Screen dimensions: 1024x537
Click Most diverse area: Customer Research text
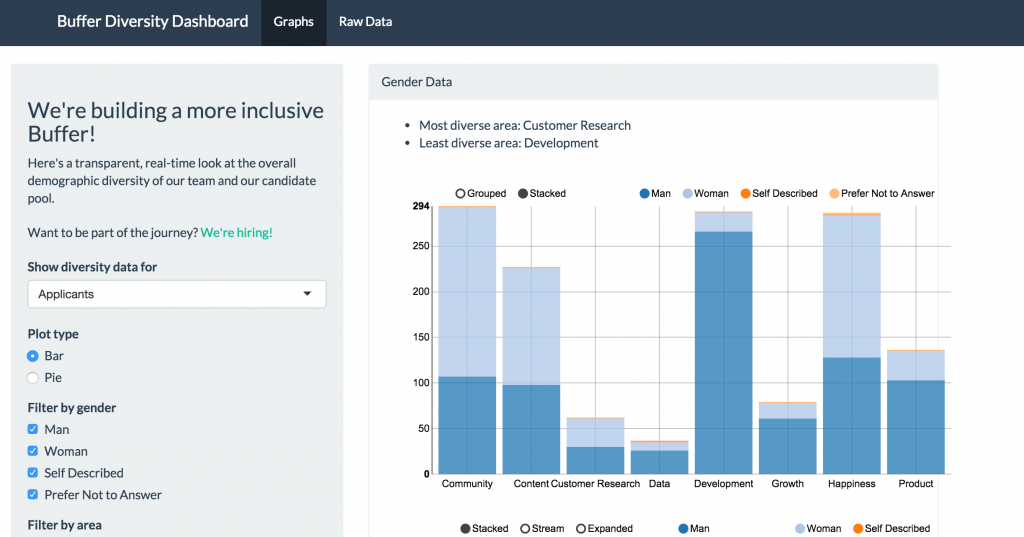tap(525, 125)
